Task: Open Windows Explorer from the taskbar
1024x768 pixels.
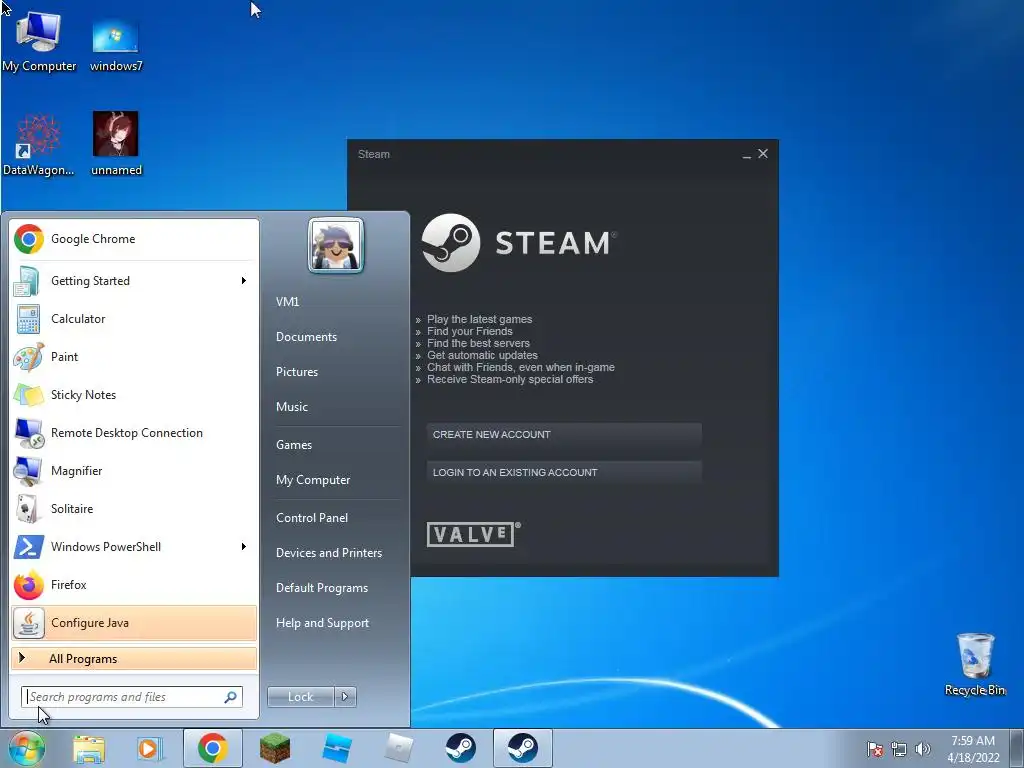Action: click(x=89, y=749)
